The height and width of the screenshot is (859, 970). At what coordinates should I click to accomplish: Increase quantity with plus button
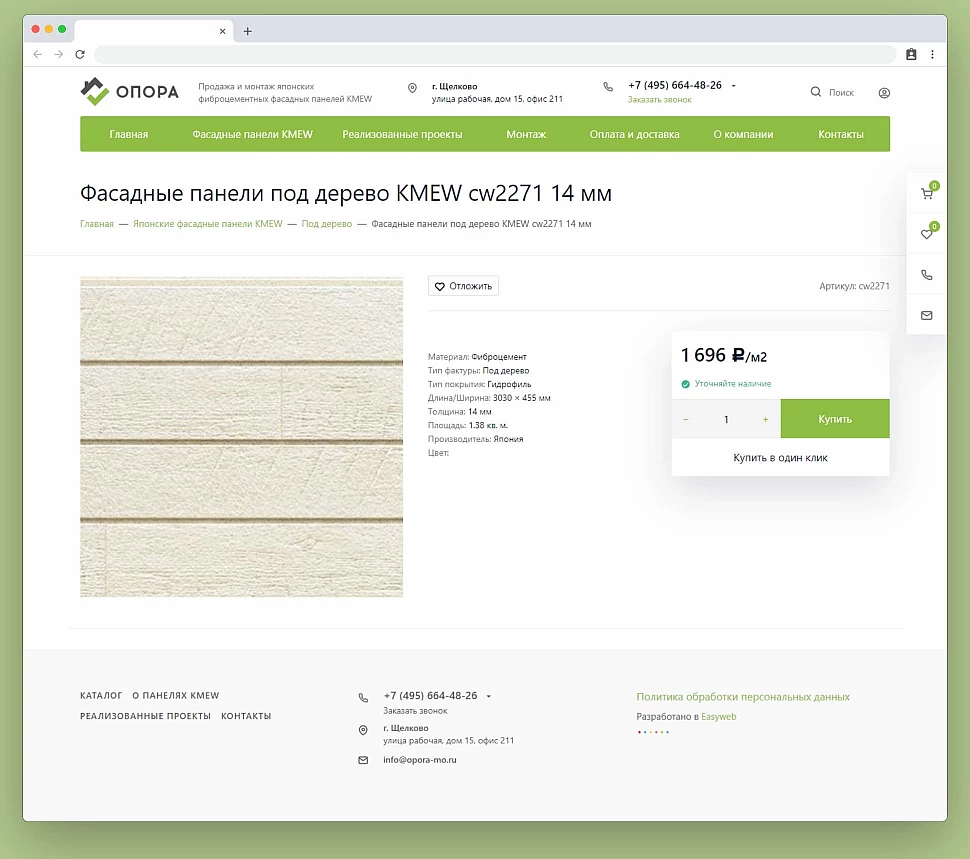pos(766,419)
